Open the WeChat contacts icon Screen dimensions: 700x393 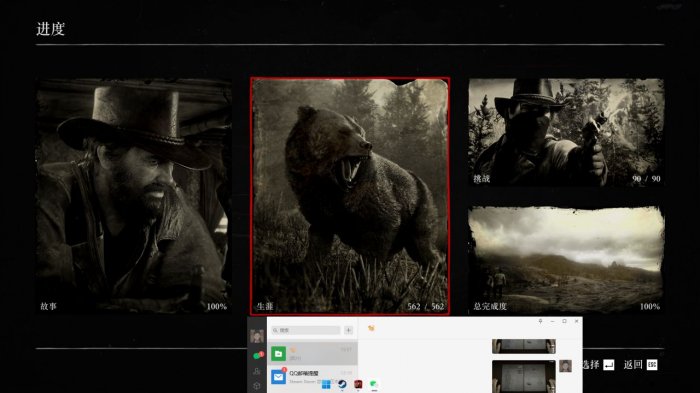click(x=257, y=371)
